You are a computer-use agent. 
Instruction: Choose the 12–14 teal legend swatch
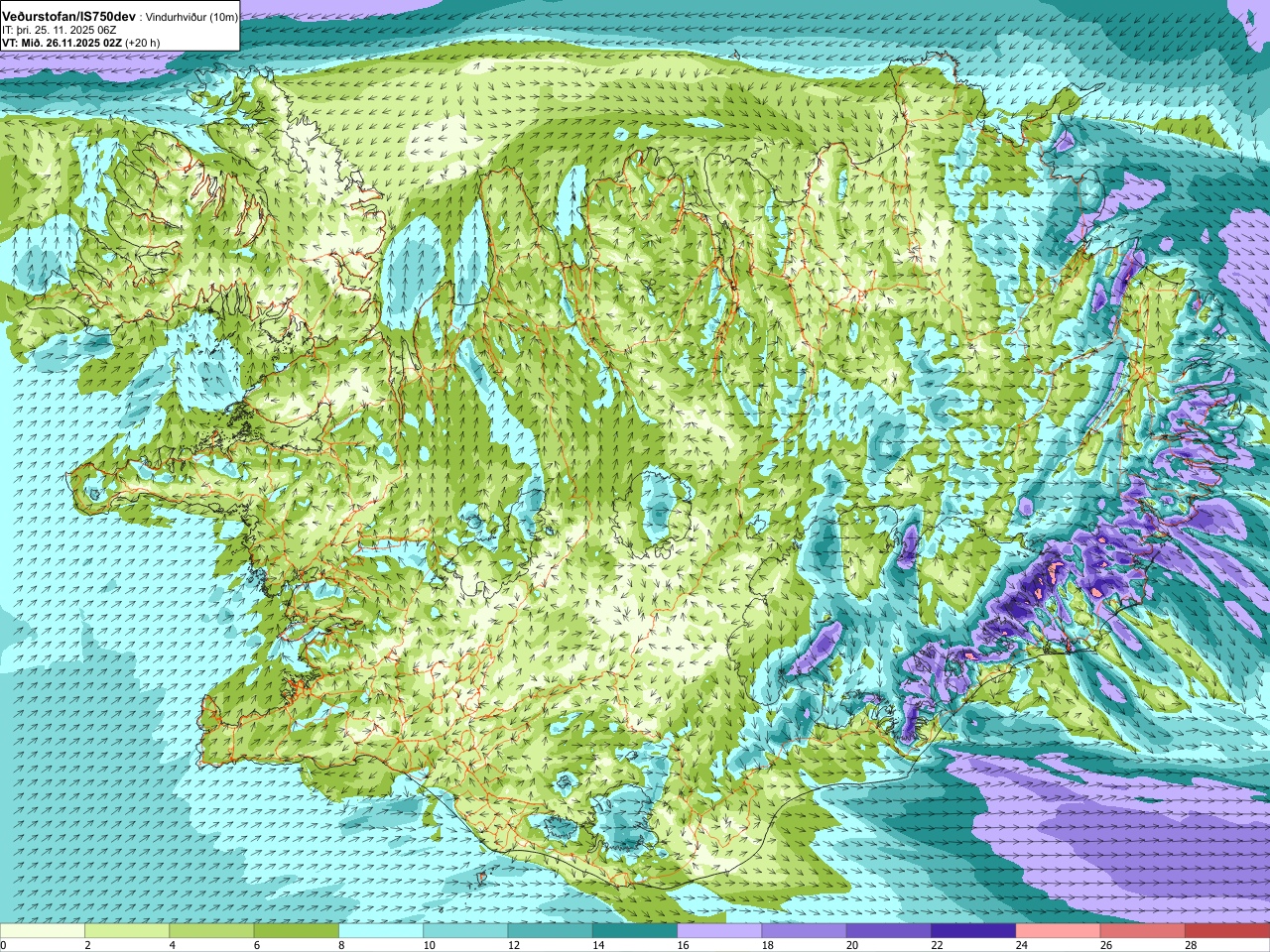click(x=551, y=931)
